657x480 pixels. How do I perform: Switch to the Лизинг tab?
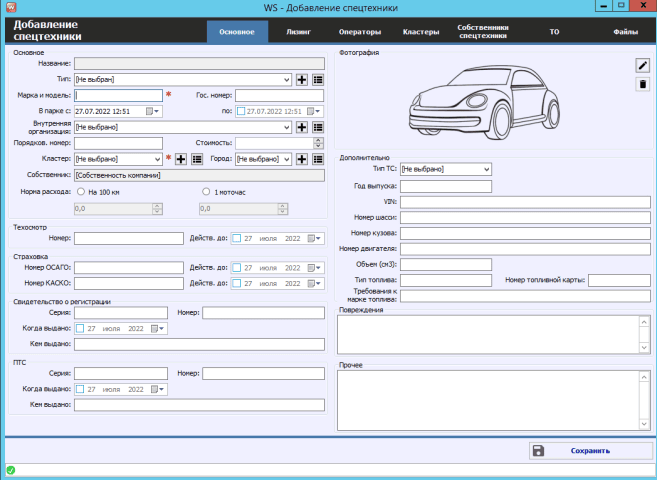[x=298, y=32]
